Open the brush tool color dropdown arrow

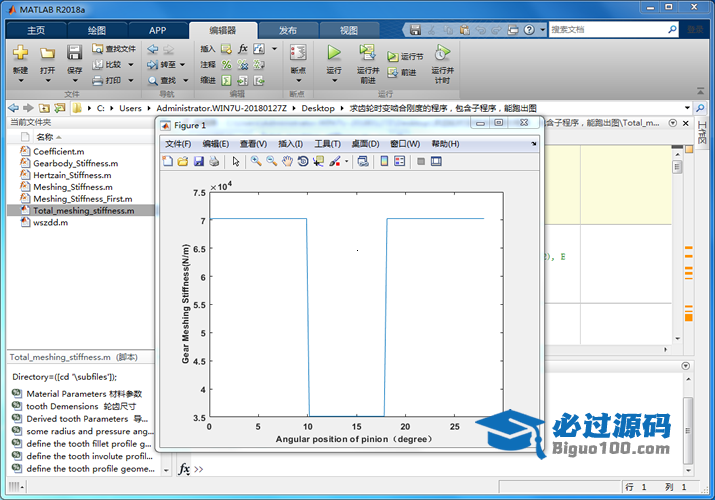tap(347, 161)
